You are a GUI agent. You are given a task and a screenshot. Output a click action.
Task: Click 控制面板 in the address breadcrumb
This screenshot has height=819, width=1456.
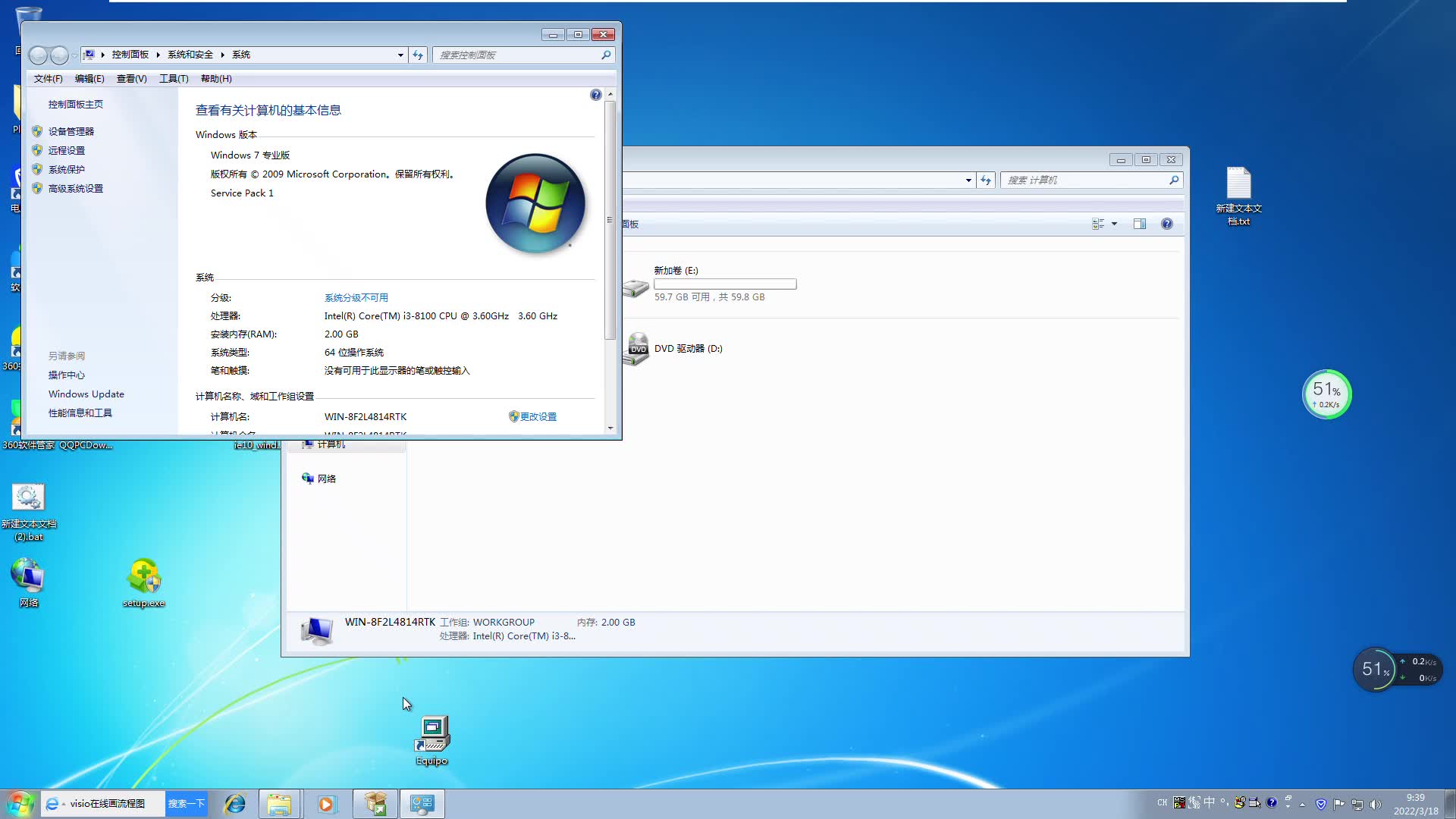click(x=130, y=55)
